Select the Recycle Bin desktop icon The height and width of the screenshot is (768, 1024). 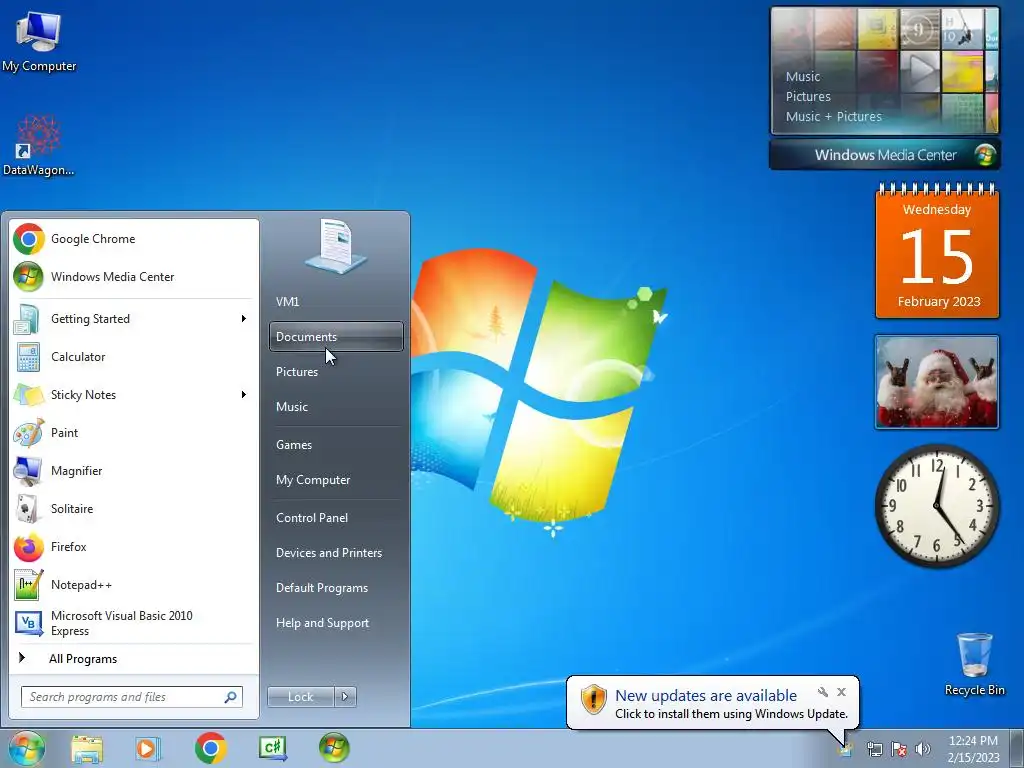coord(974,664)
